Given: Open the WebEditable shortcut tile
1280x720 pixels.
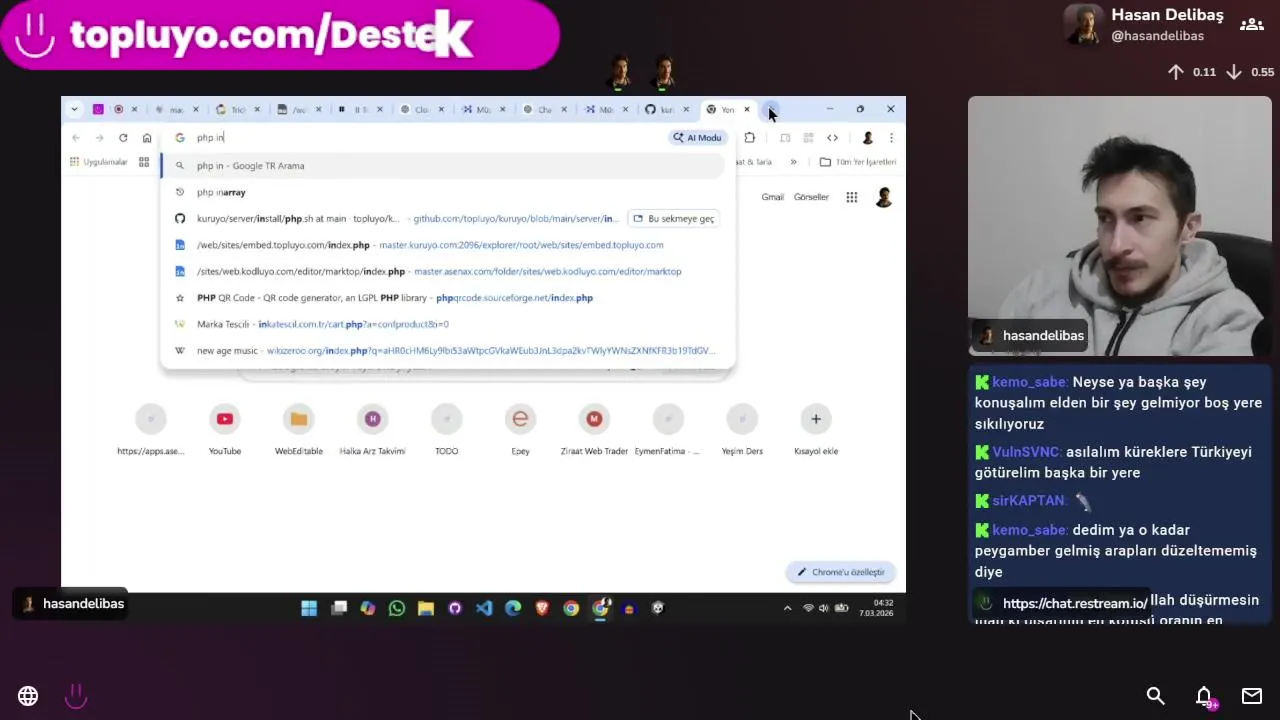Looking at the screenshot, I should coord(299,430).
